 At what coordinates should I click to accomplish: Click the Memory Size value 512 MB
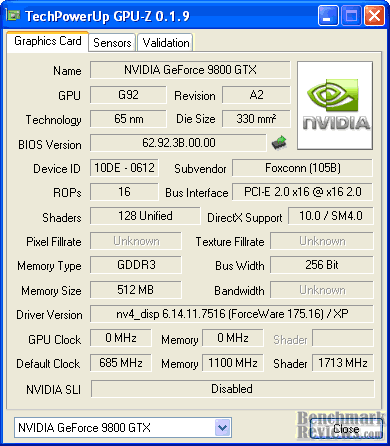[136, 290]
